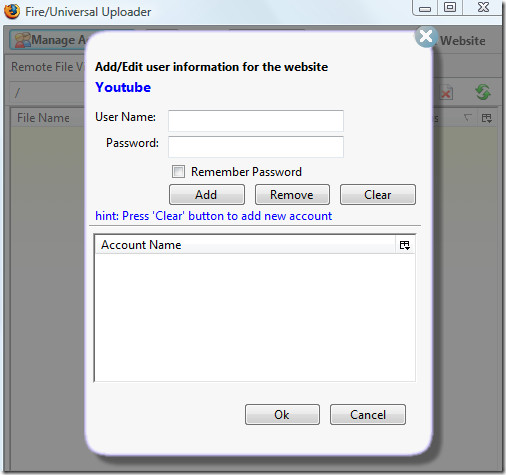Viewport: 506px width, 475px height.
Task: Click the Manage Accounts users icon
Action: pos(23,40)
